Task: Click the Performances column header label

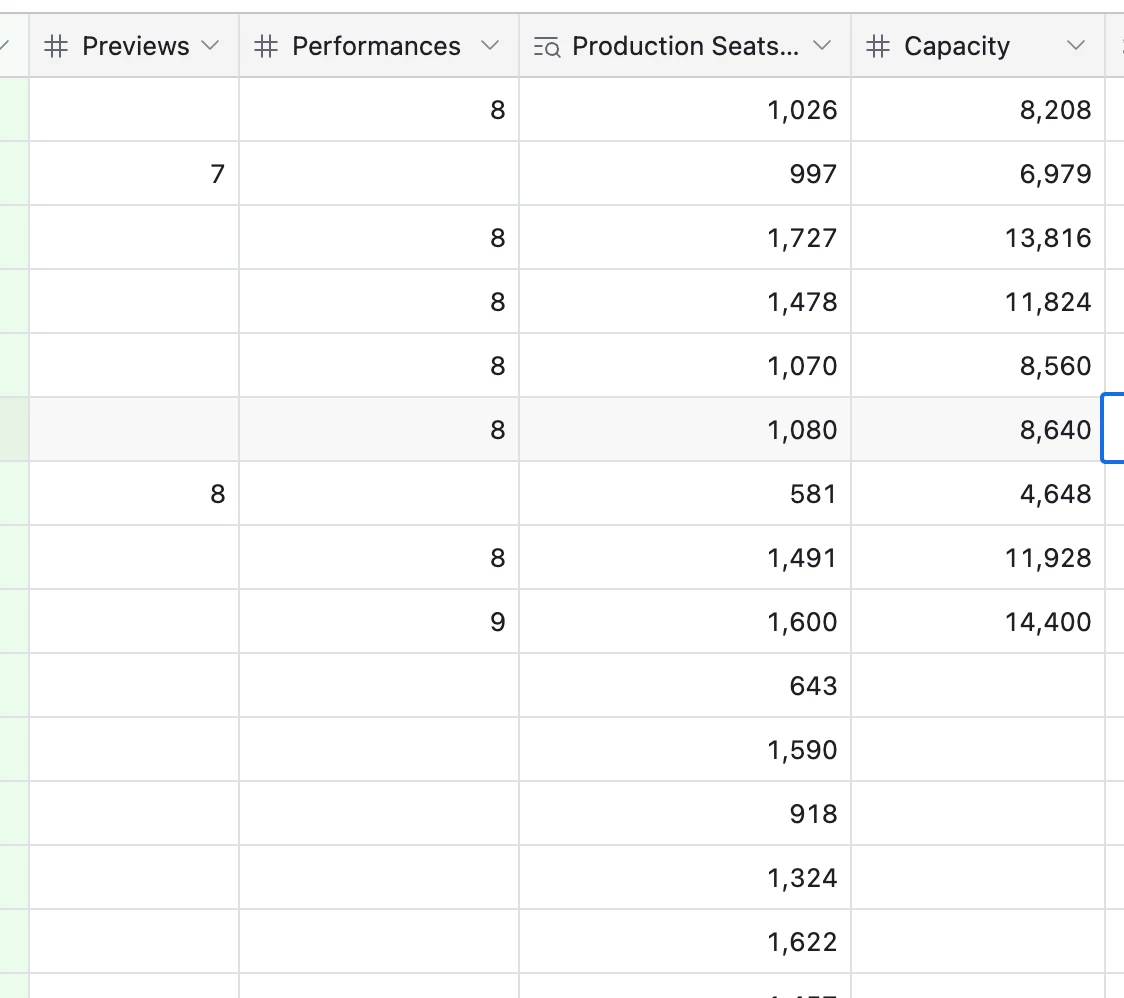Action: pos(376,46)
